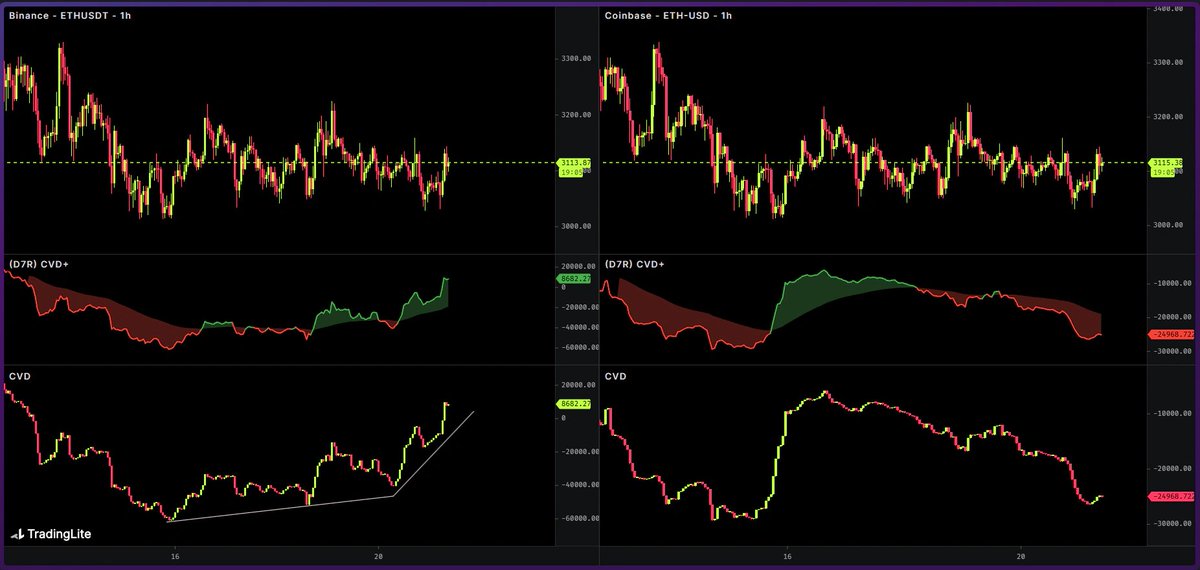
Task: Click 20000.00 on Binance (D7R) CVD+ axis
Action: click(577, 266)
